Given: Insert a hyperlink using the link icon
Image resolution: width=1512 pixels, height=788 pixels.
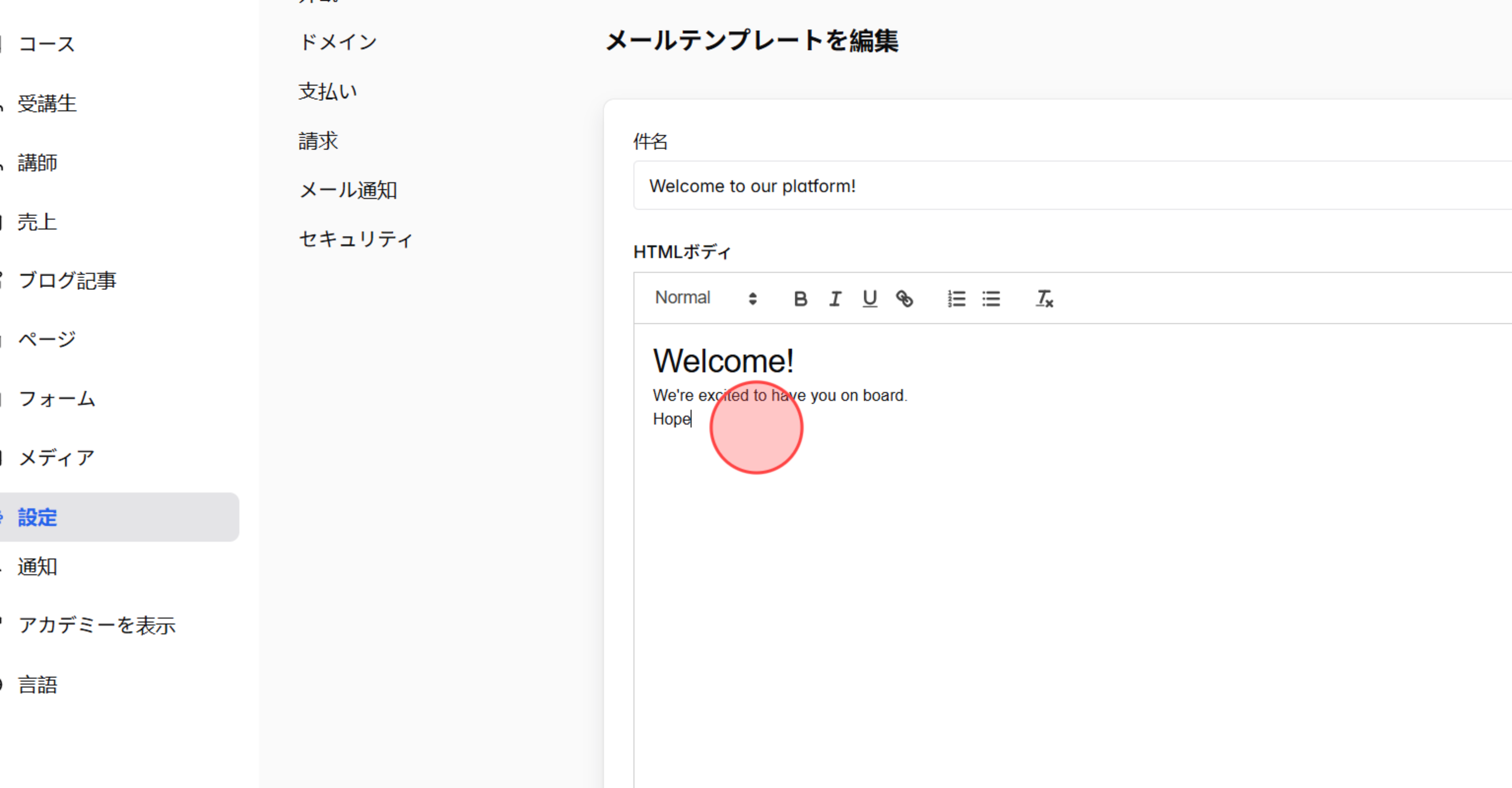Looking at the screenshot, I should tap(904, 299).
